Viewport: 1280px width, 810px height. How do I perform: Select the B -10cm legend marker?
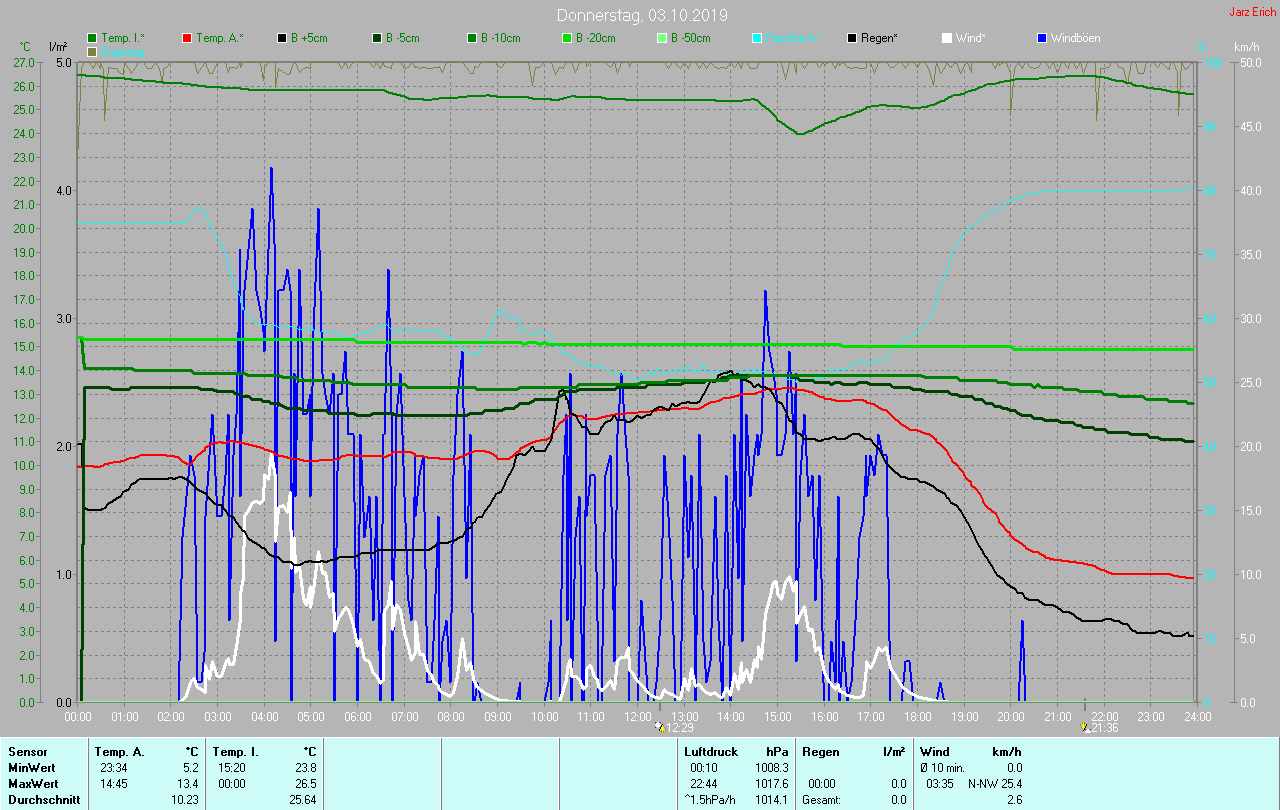[x=472, y=38]
